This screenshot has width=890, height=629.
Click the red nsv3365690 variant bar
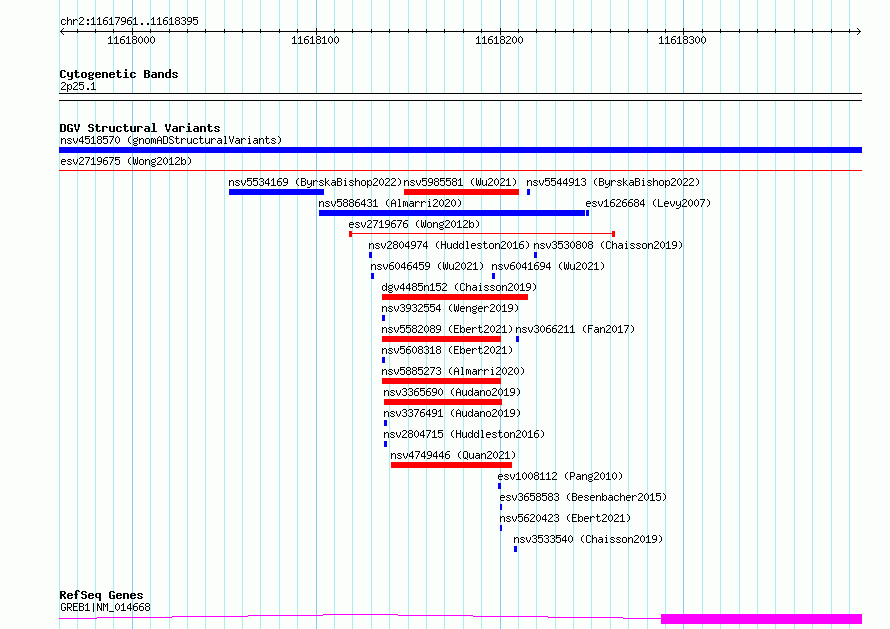coord(443,402)
